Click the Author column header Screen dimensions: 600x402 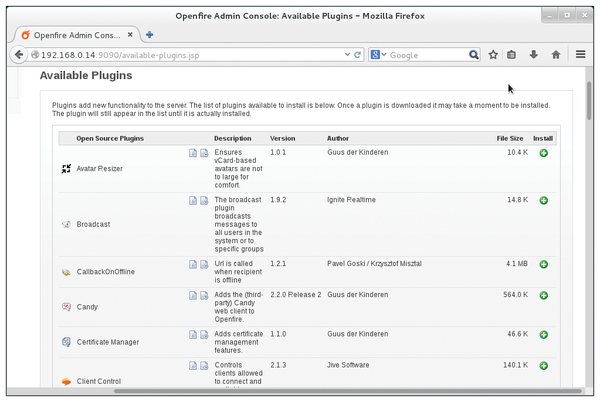(338, 138)
